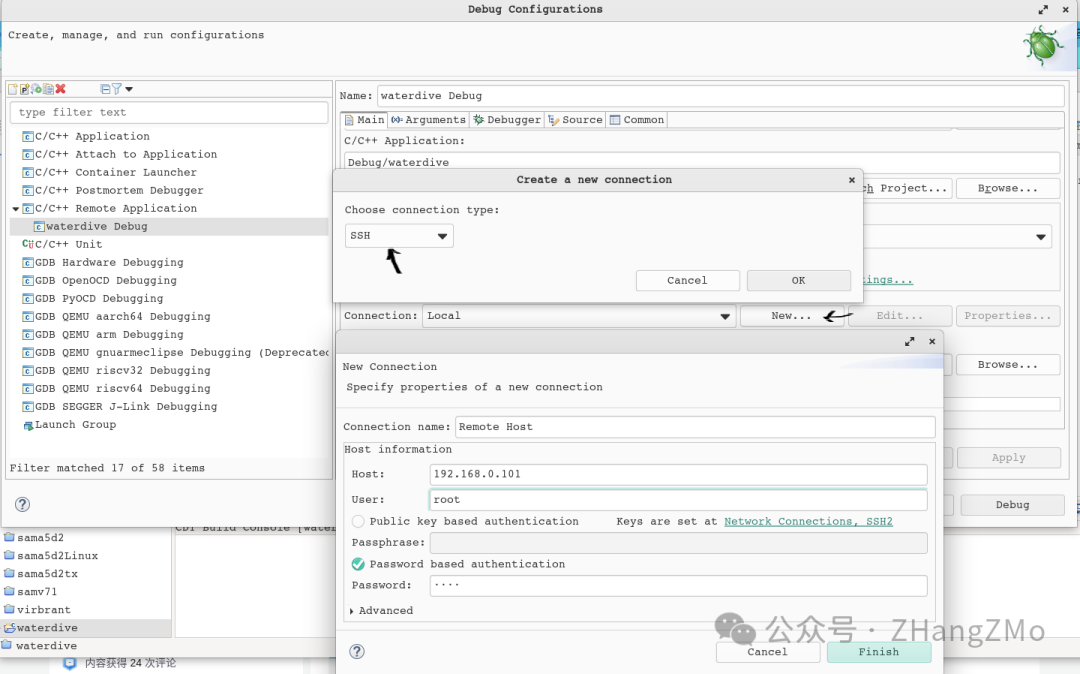This screenshot has height=674, width=1080.
Task: Click New launch configuration toolbar icon
Action: (x=12, y=89)
